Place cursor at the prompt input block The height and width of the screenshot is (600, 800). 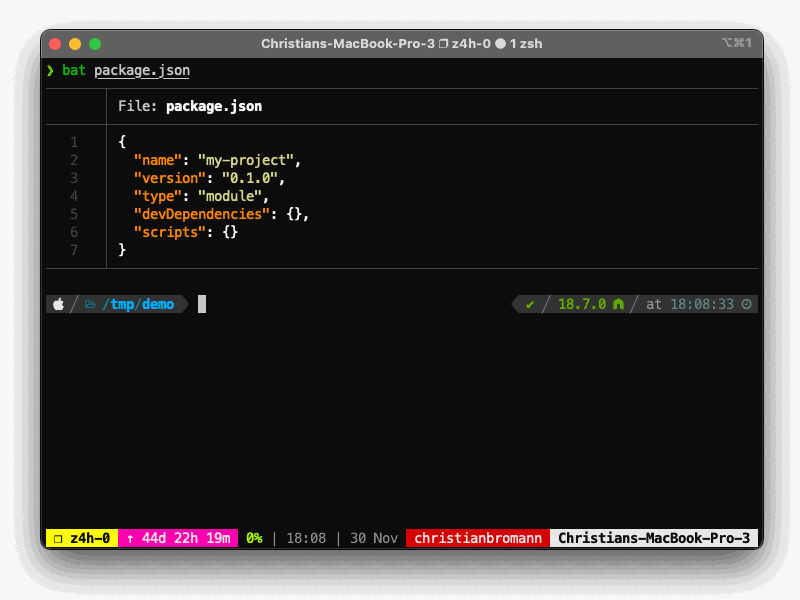[x=202, y=304]
